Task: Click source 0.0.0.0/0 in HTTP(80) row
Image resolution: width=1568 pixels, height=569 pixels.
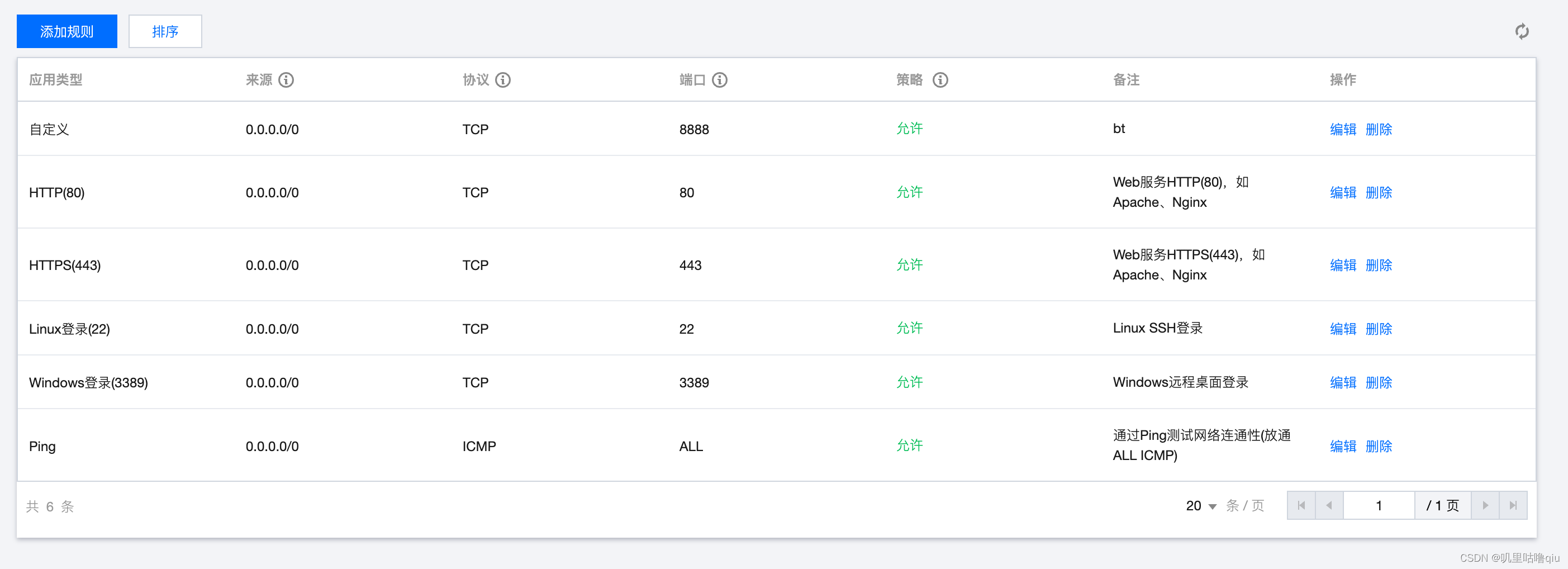Action: pos(272,192)
